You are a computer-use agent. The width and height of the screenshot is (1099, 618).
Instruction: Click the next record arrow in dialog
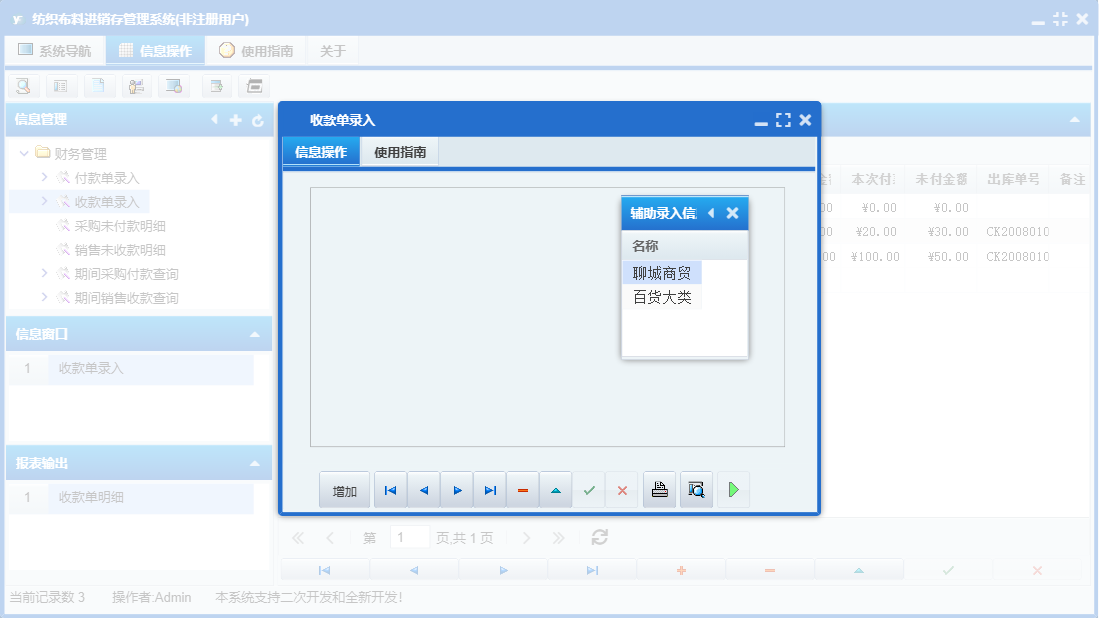[x=457, y=490]
